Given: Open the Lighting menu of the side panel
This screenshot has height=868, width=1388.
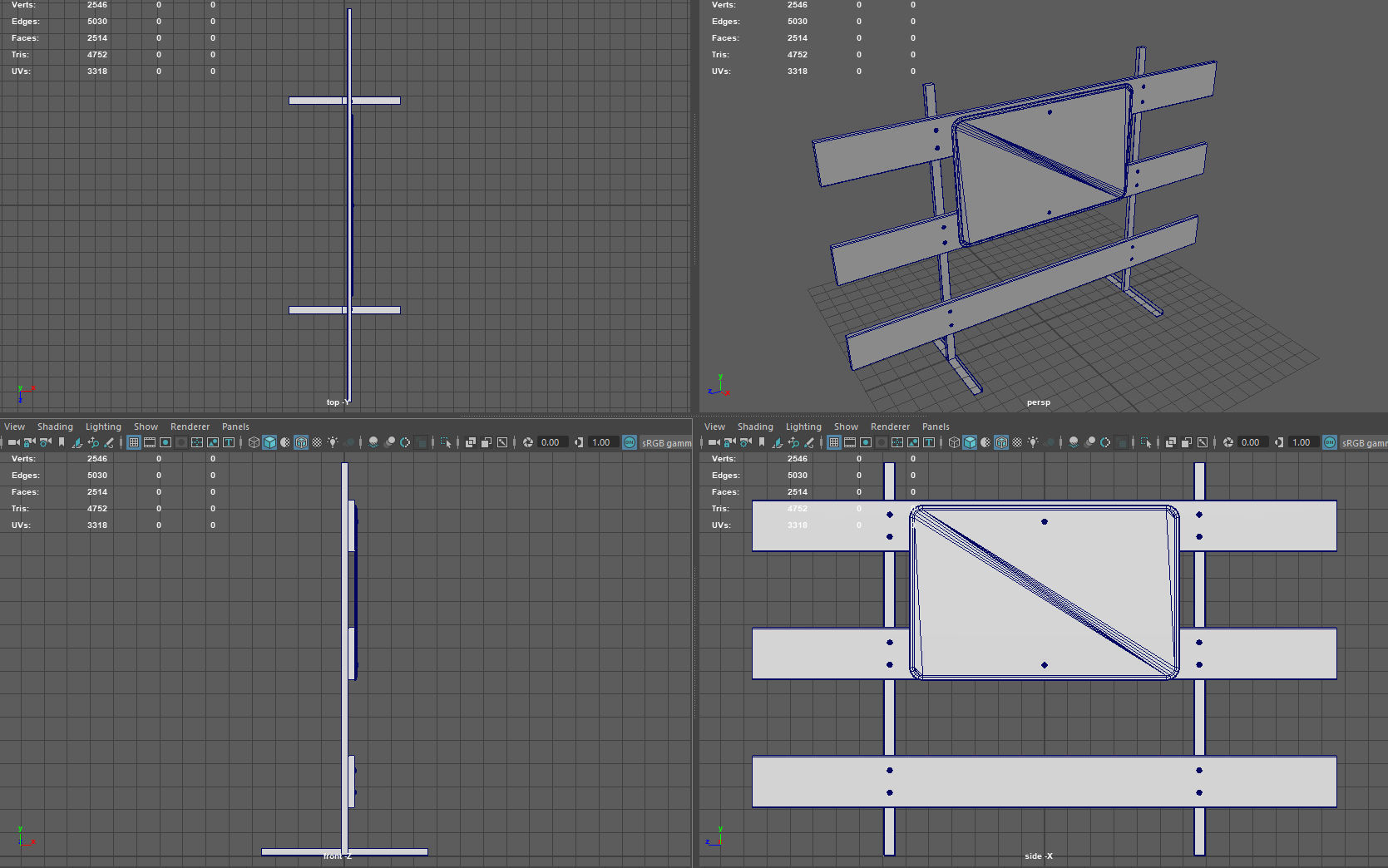Looking at the screenshot, I should pos(803,427).
